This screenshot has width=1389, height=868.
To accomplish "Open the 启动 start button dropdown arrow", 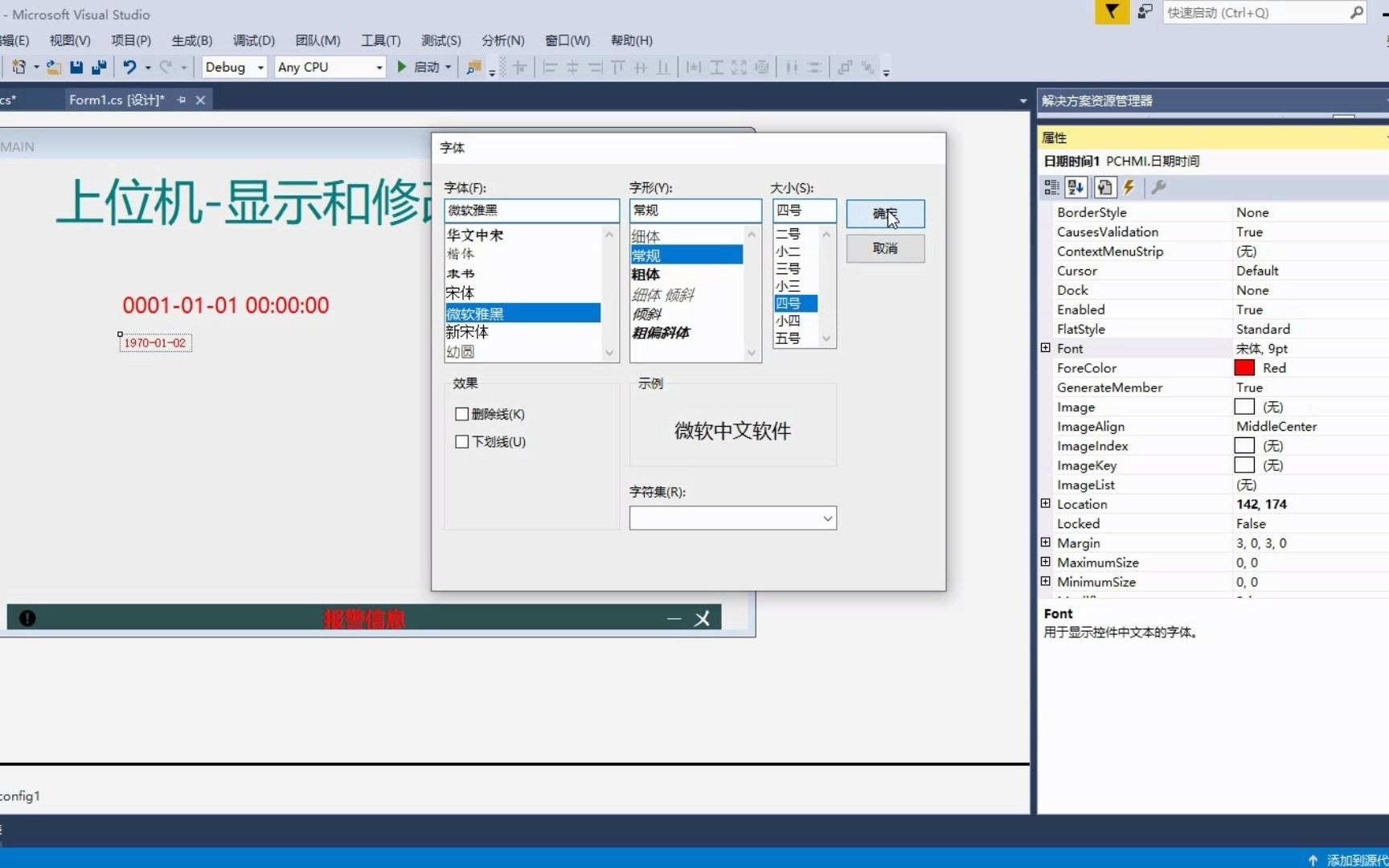I will pyautogui.click(x=448, y=68).
